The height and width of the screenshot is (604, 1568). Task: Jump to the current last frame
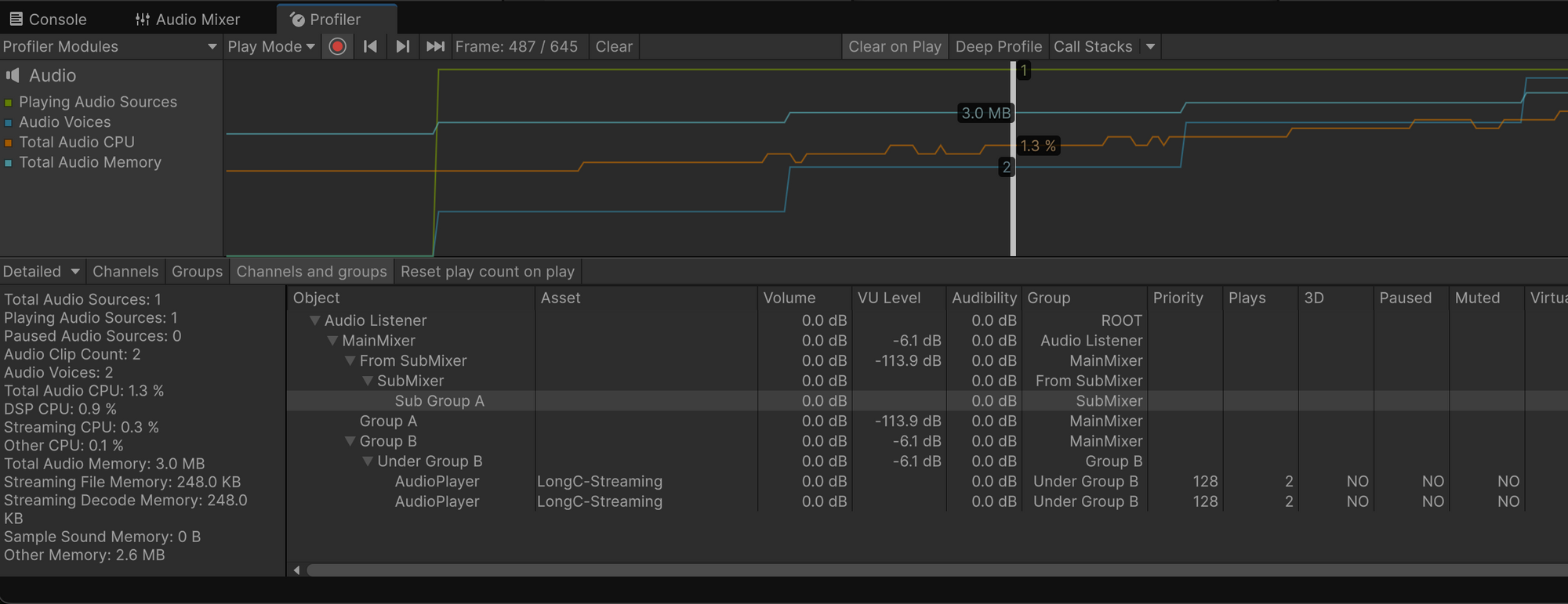pos(435,46)
